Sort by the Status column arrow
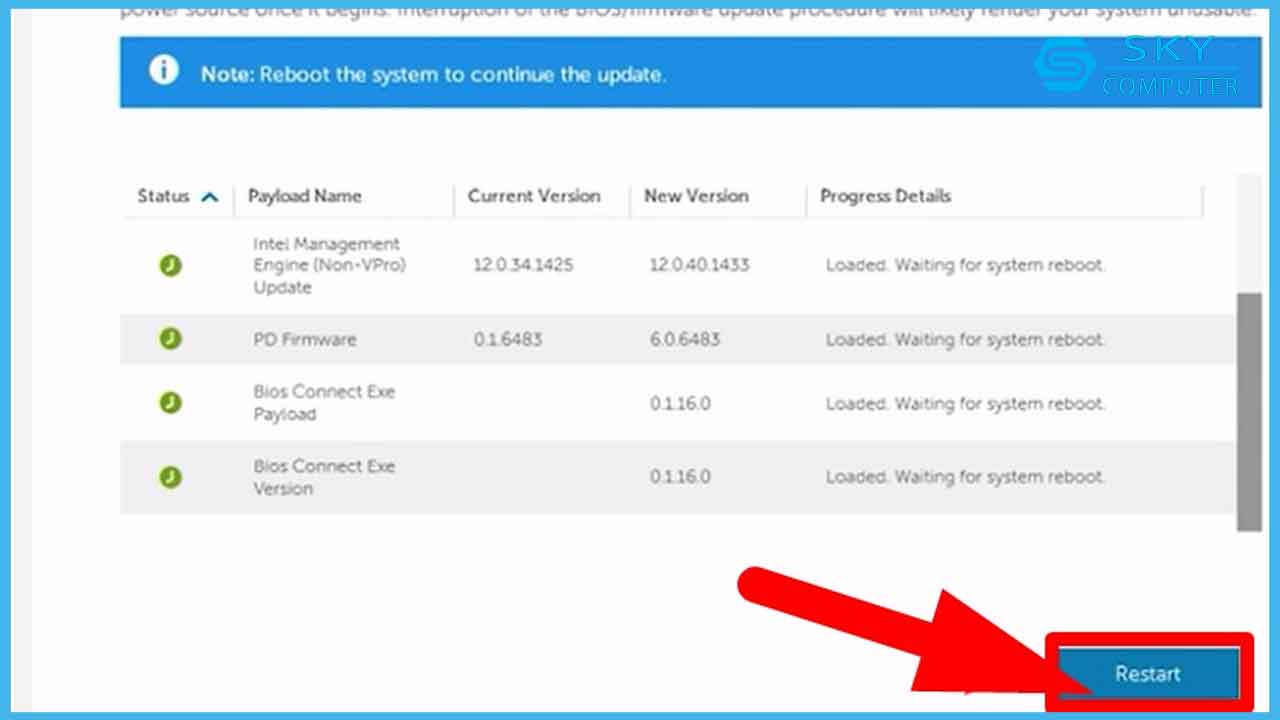This screenshot has width=1280, height=720. (209, 197)
